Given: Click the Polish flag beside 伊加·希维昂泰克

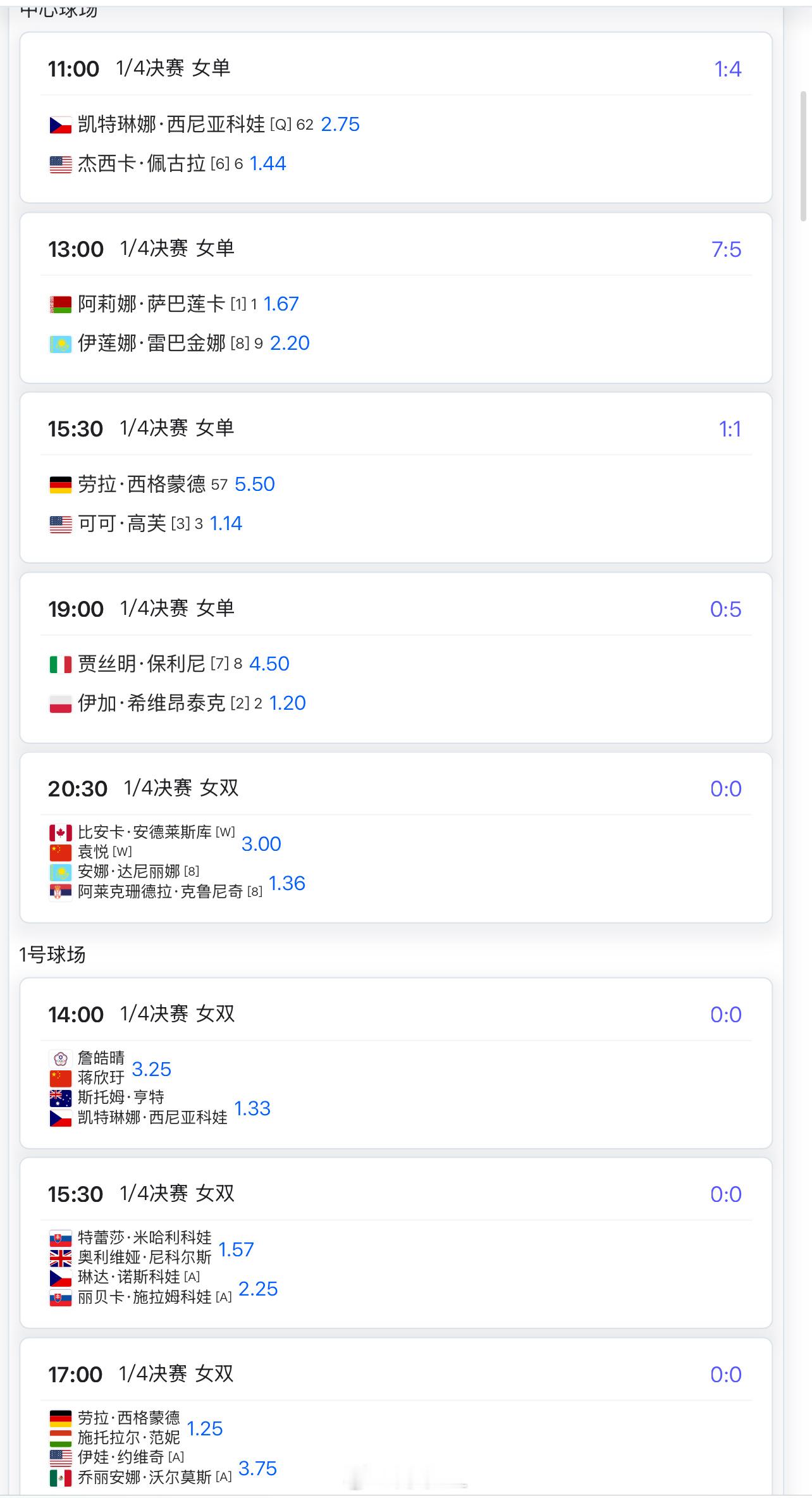Looking at the screenshot, I should coord(61,703).
